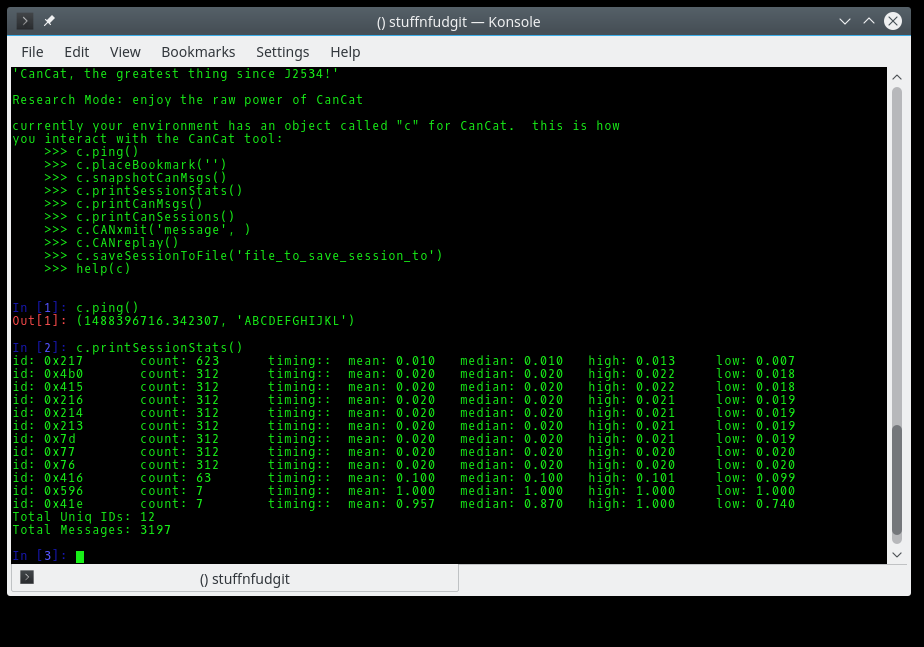Image resolution: width=924 pixels, height=647 pixels.
Task: Click the id: 0x214 row
Action: (404, 412)
